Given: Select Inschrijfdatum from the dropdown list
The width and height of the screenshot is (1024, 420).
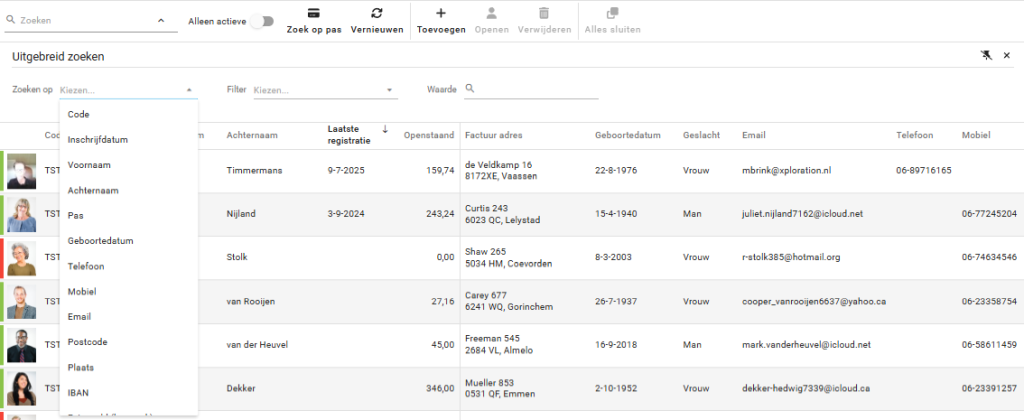Looking at the screenshot, I should pos(98,140).
